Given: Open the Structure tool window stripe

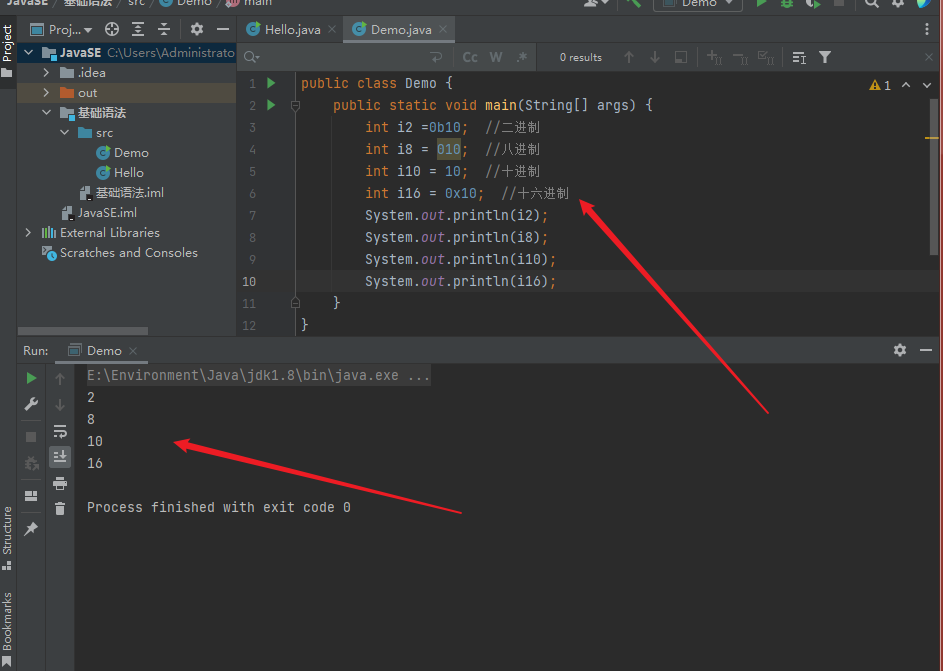Looking at the screenshot, I should (x=7, y=538).
